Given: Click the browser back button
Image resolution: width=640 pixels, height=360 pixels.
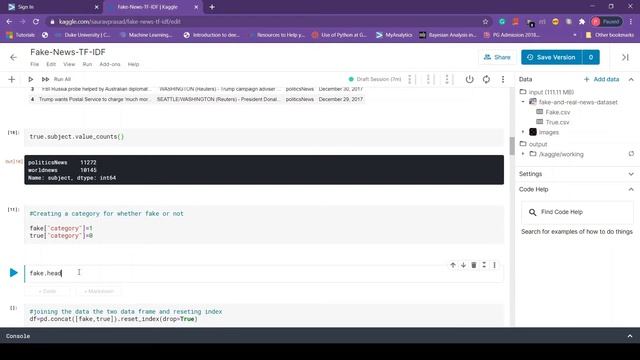Looking at the screenshot, I should [9, 22].
